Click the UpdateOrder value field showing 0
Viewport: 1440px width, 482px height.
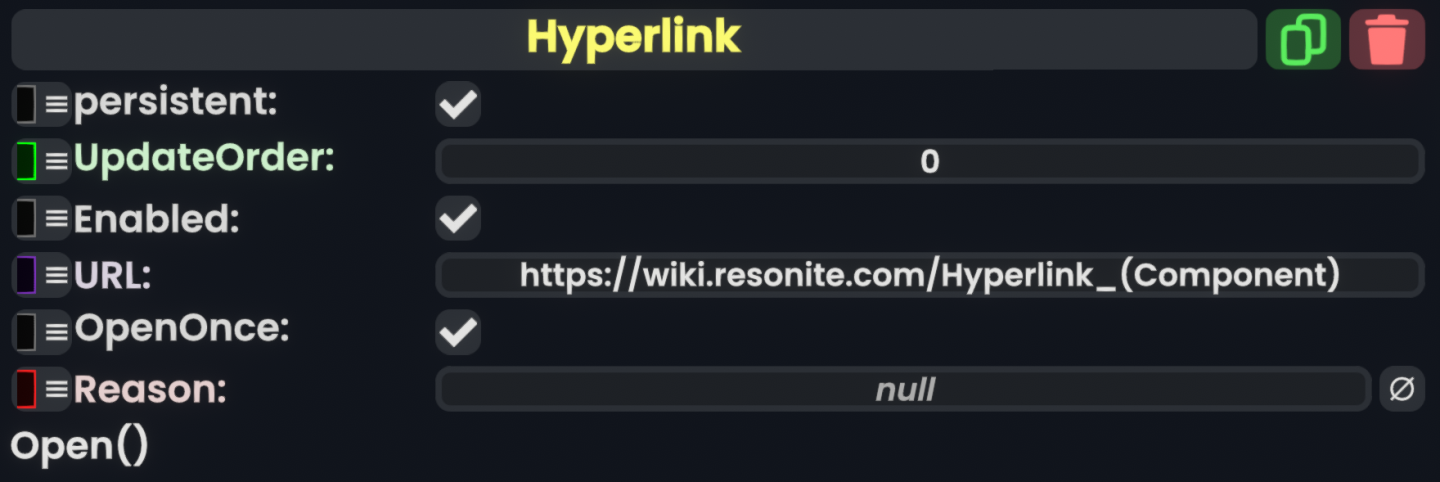(930, 161)
